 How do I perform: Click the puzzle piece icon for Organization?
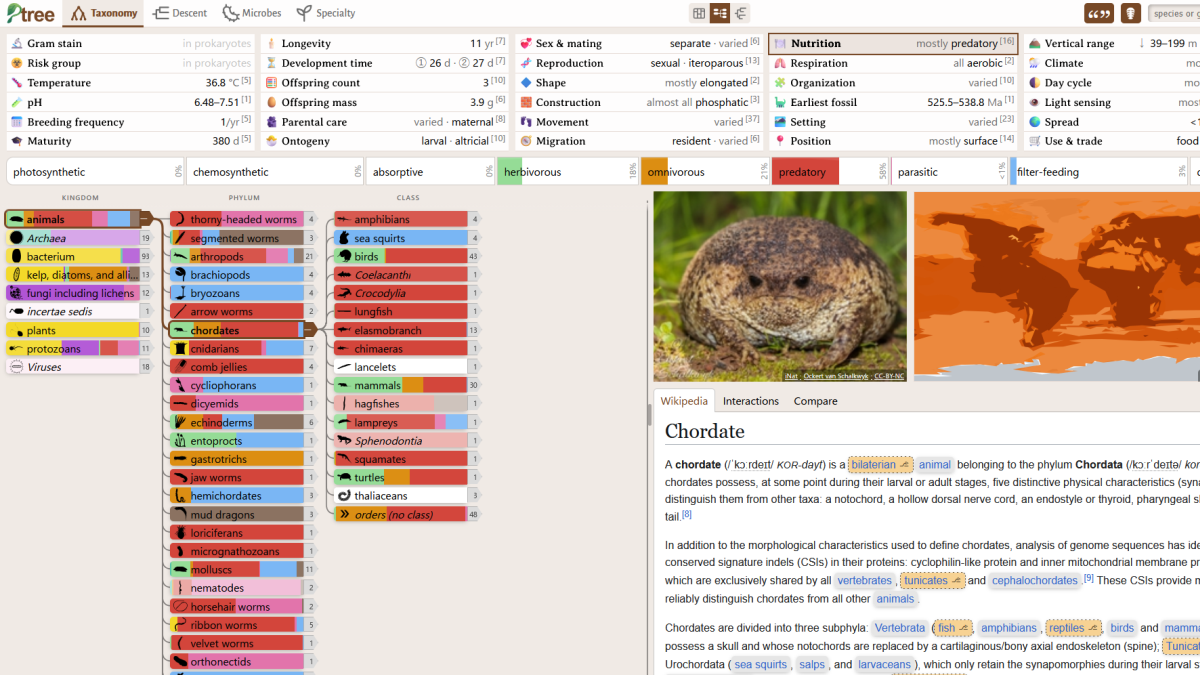tap(781, 83)
